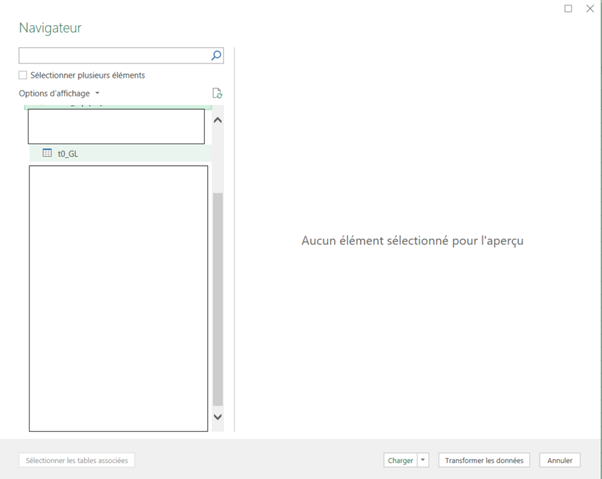Click Transformer les données button
Screen dimensions: 602x479
(x=484, y=460)
